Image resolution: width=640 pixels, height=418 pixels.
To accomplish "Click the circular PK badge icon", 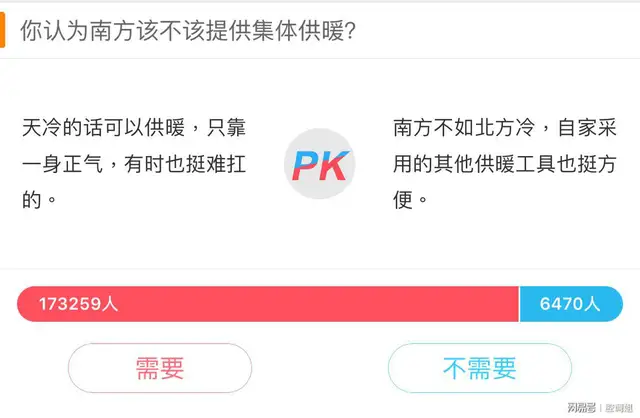I will [x=319, y=163].
